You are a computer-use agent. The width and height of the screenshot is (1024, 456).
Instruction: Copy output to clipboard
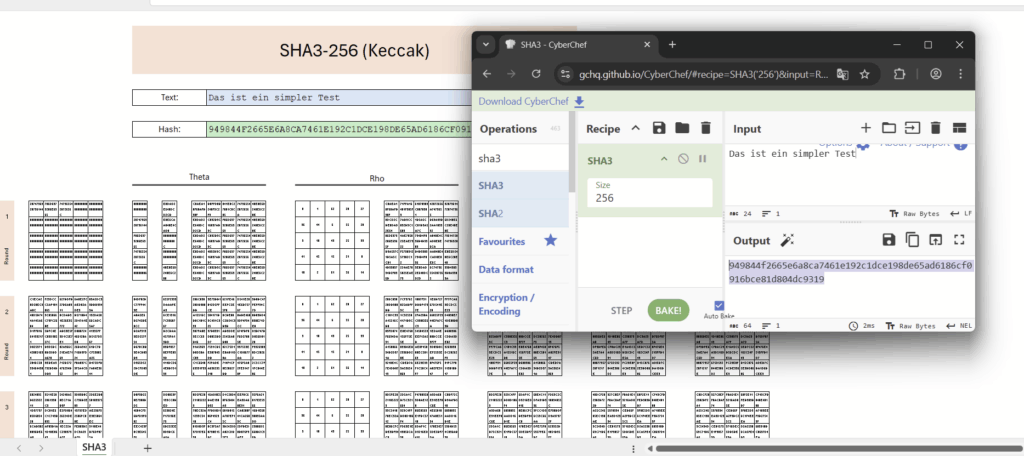pos(912,240)
